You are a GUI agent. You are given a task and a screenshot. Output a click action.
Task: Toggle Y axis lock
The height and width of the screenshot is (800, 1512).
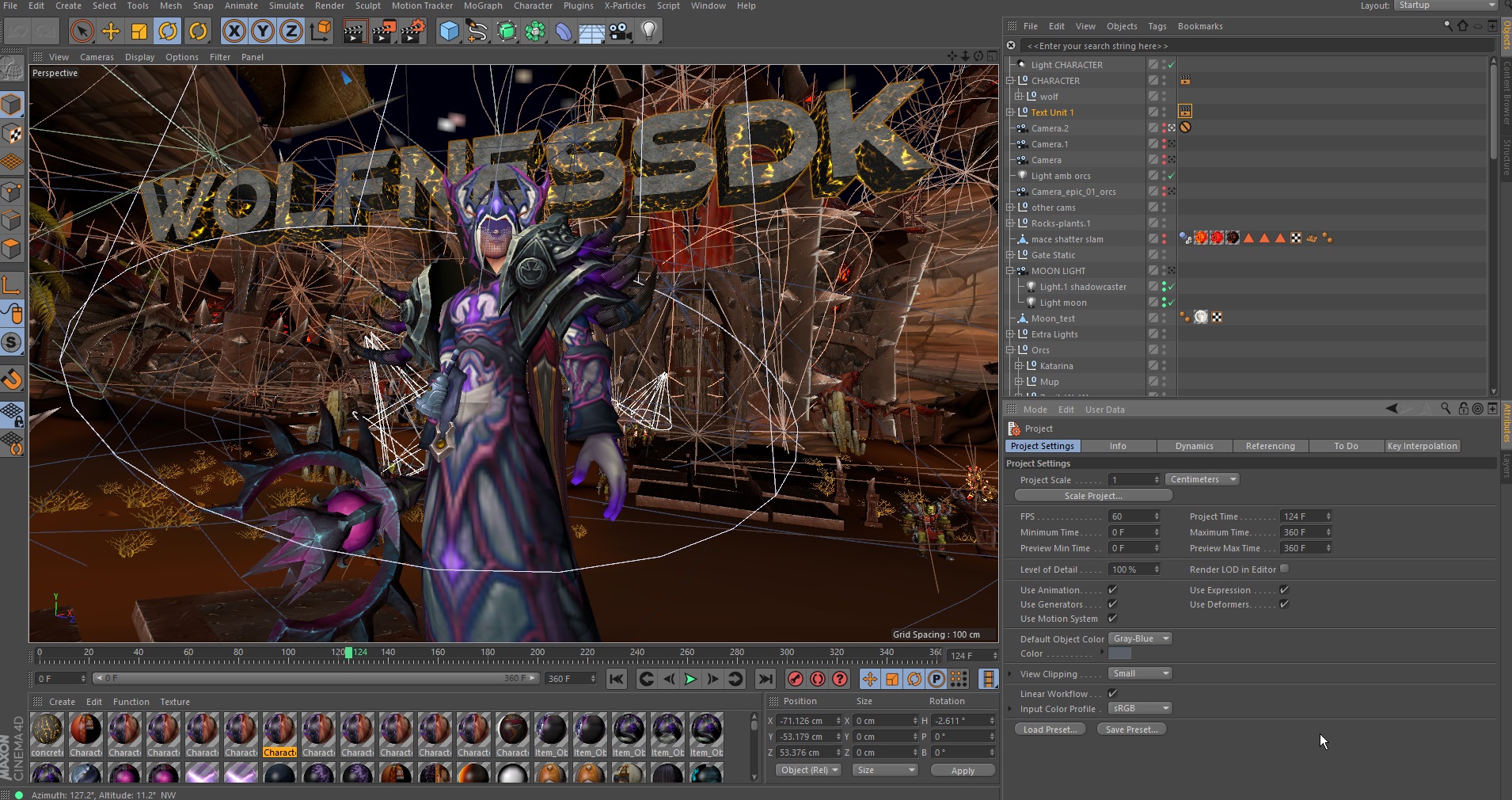(263, 32)
